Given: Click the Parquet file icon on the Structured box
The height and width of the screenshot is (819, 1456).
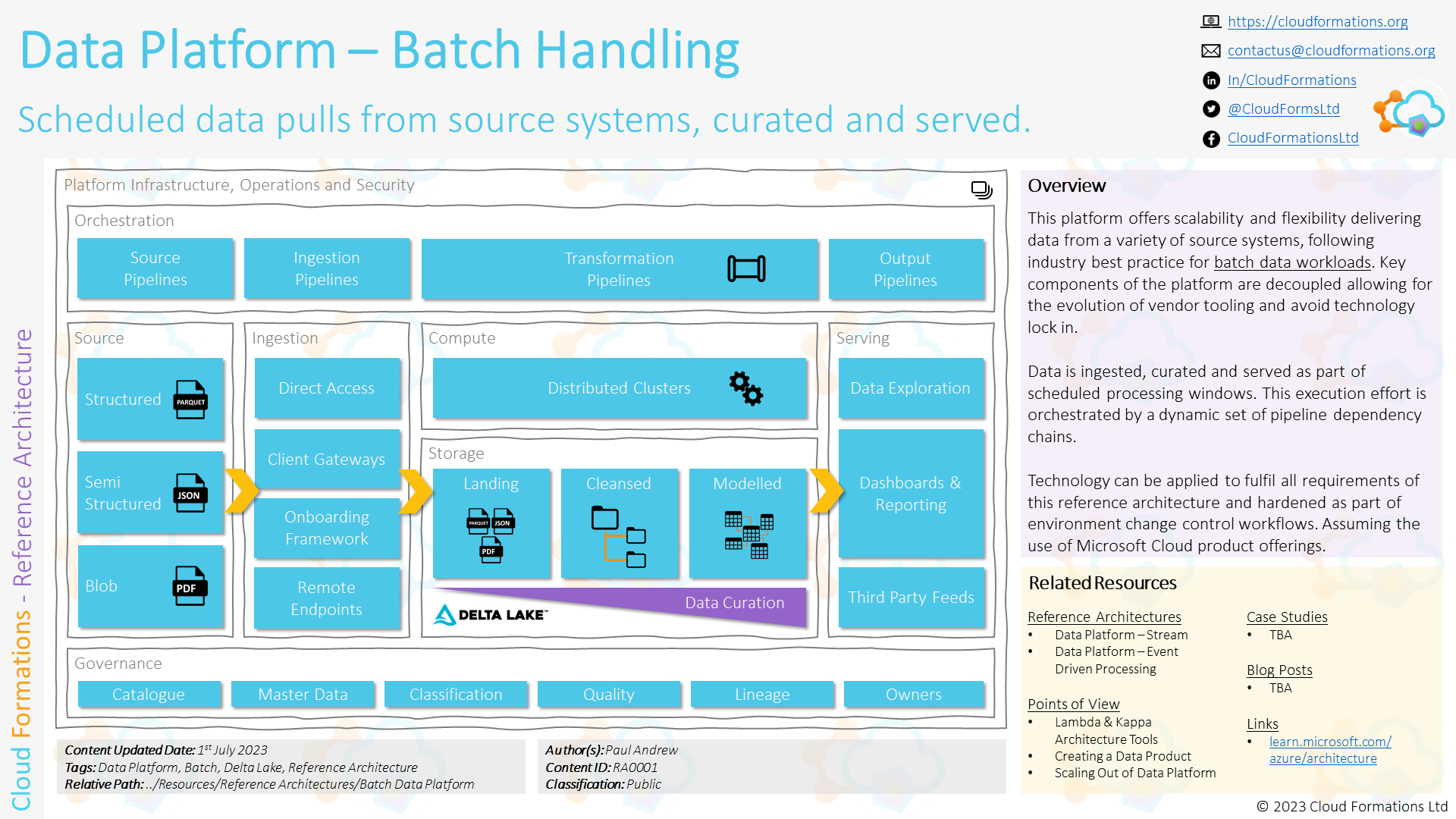Looking at the screenshot, I should click(x=190, y=400).
